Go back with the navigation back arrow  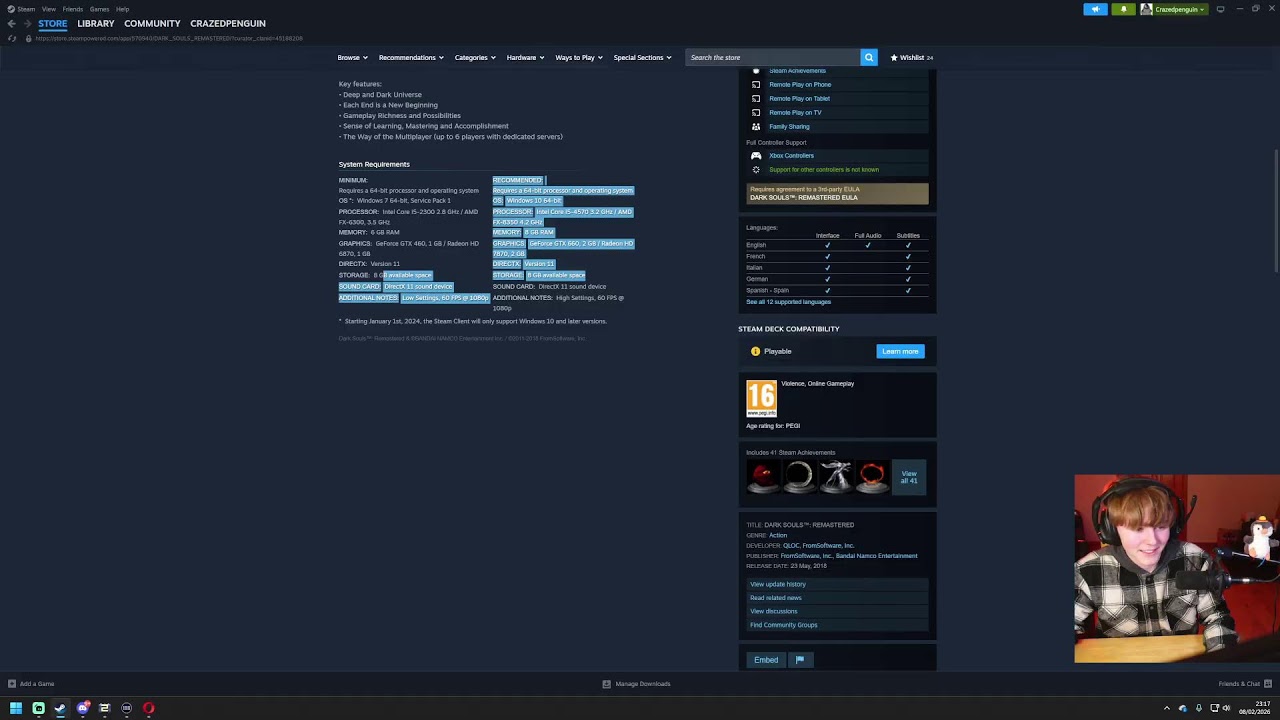12,23
